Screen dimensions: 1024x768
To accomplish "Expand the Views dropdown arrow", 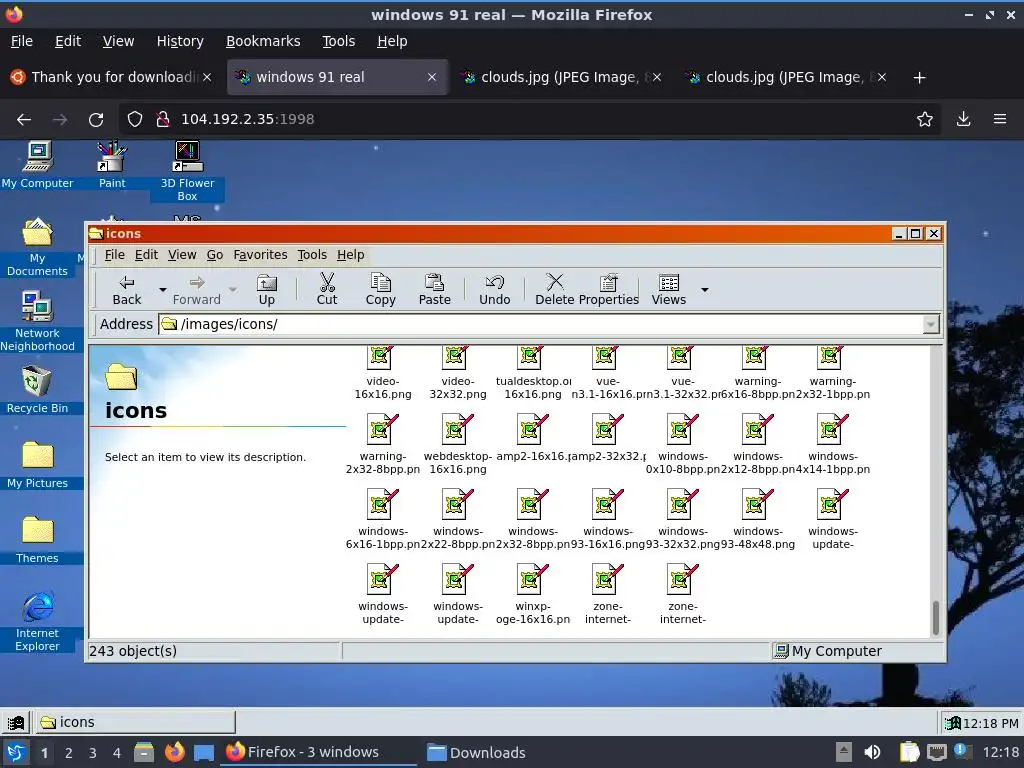I will coord(705,289).
